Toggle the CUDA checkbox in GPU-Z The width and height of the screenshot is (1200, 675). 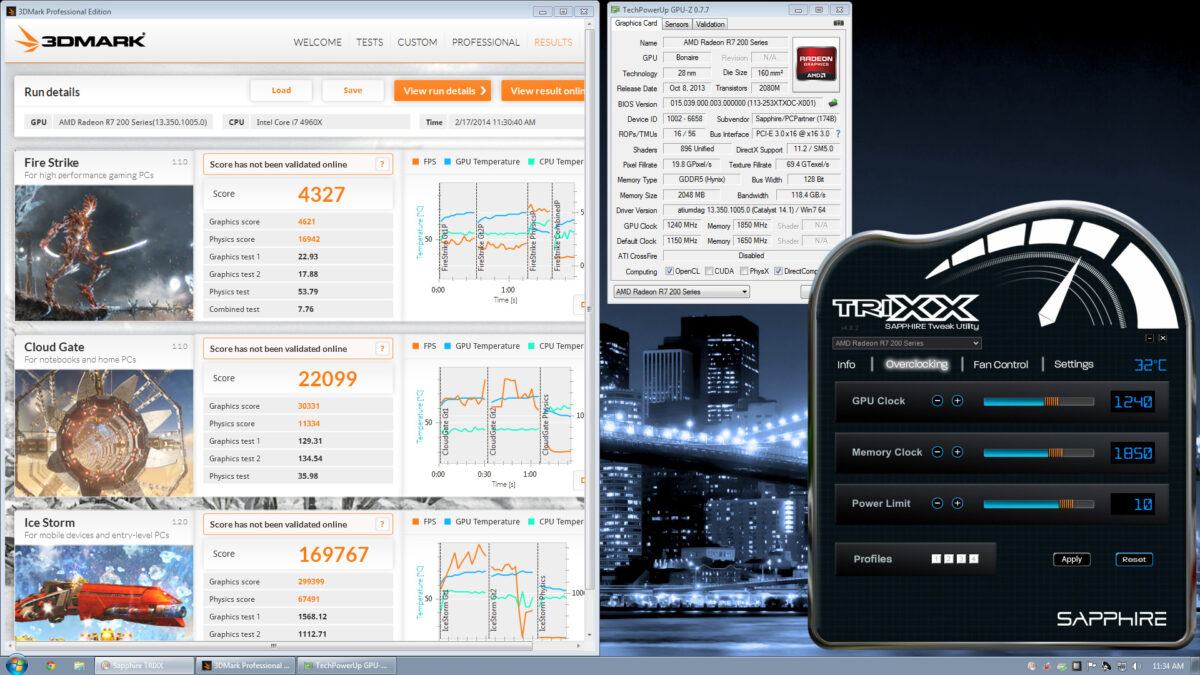709,271
